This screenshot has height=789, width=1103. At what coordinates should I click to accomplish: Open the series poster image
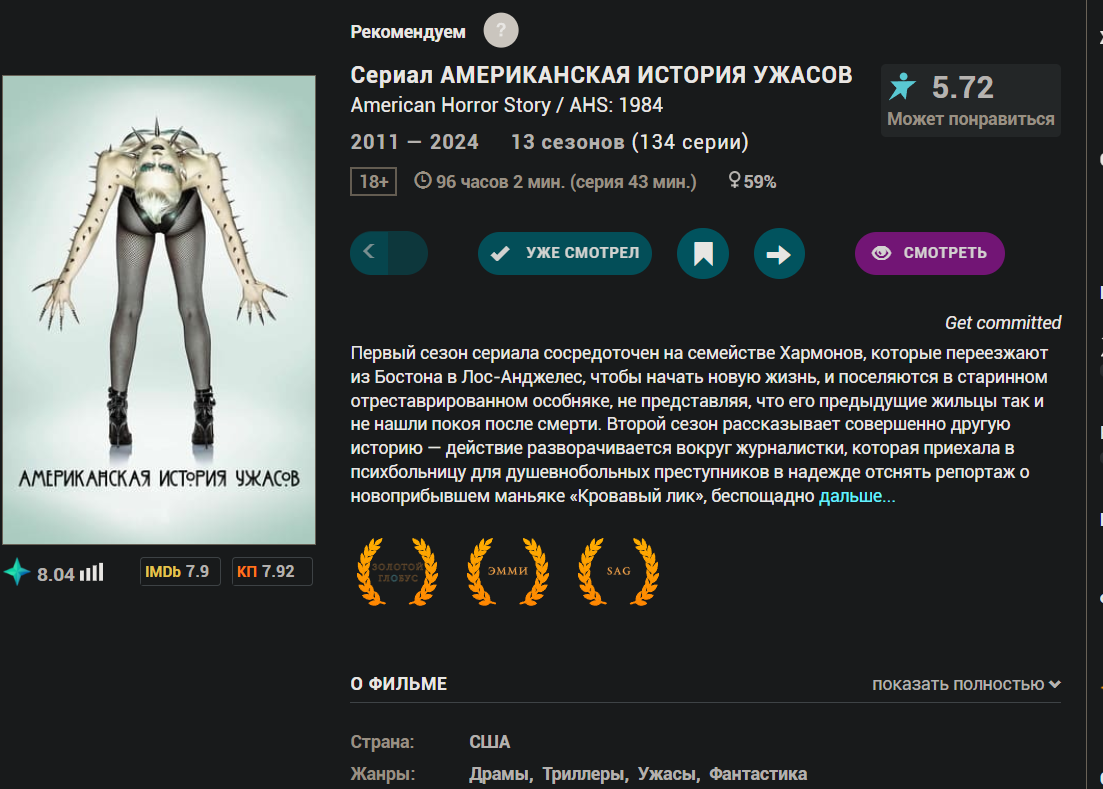pyautogui.click(x=159, y=309)
